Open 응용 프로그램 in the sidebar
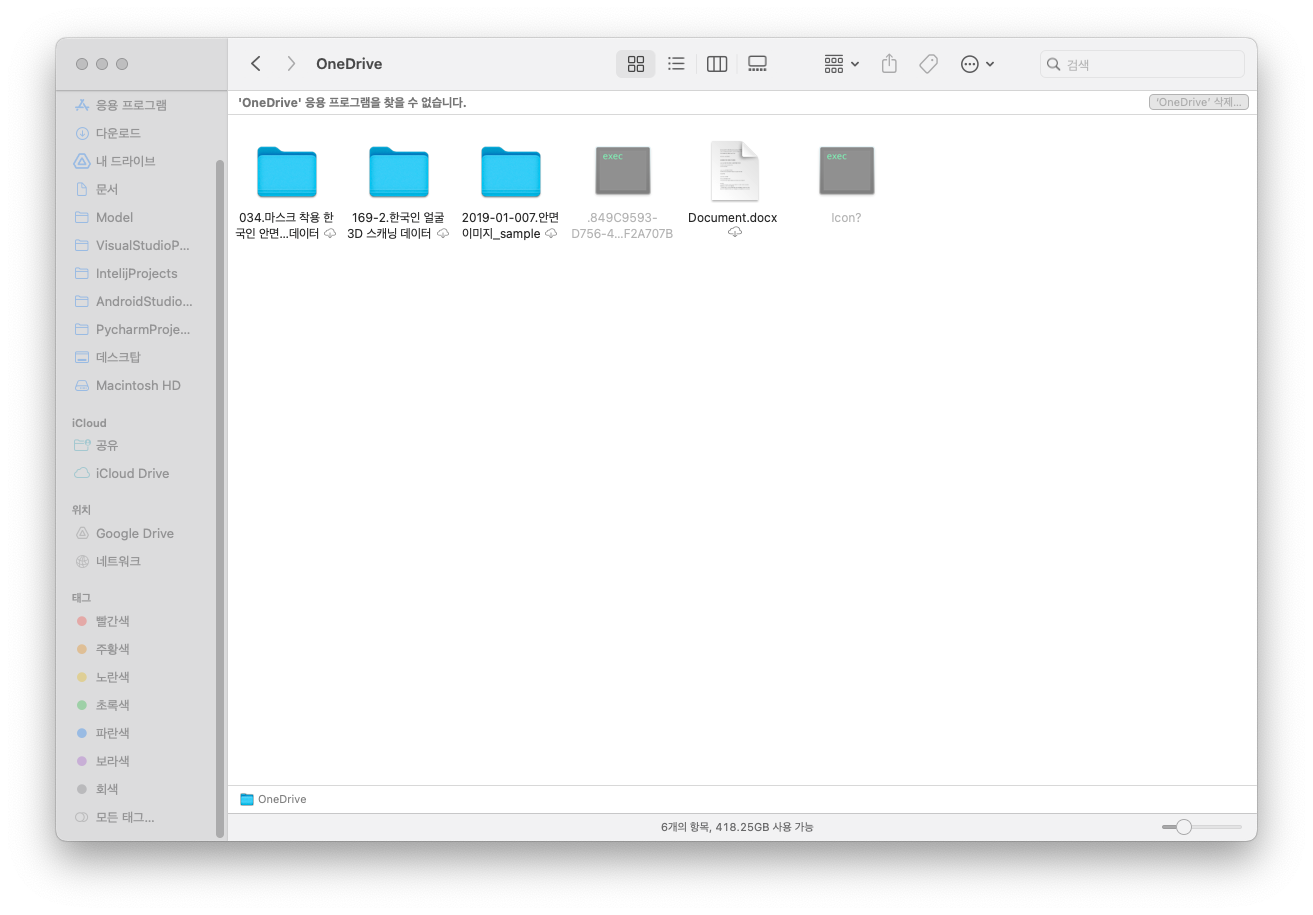Viewport: 1313px width, 915px height. click(x=131, y=105)
